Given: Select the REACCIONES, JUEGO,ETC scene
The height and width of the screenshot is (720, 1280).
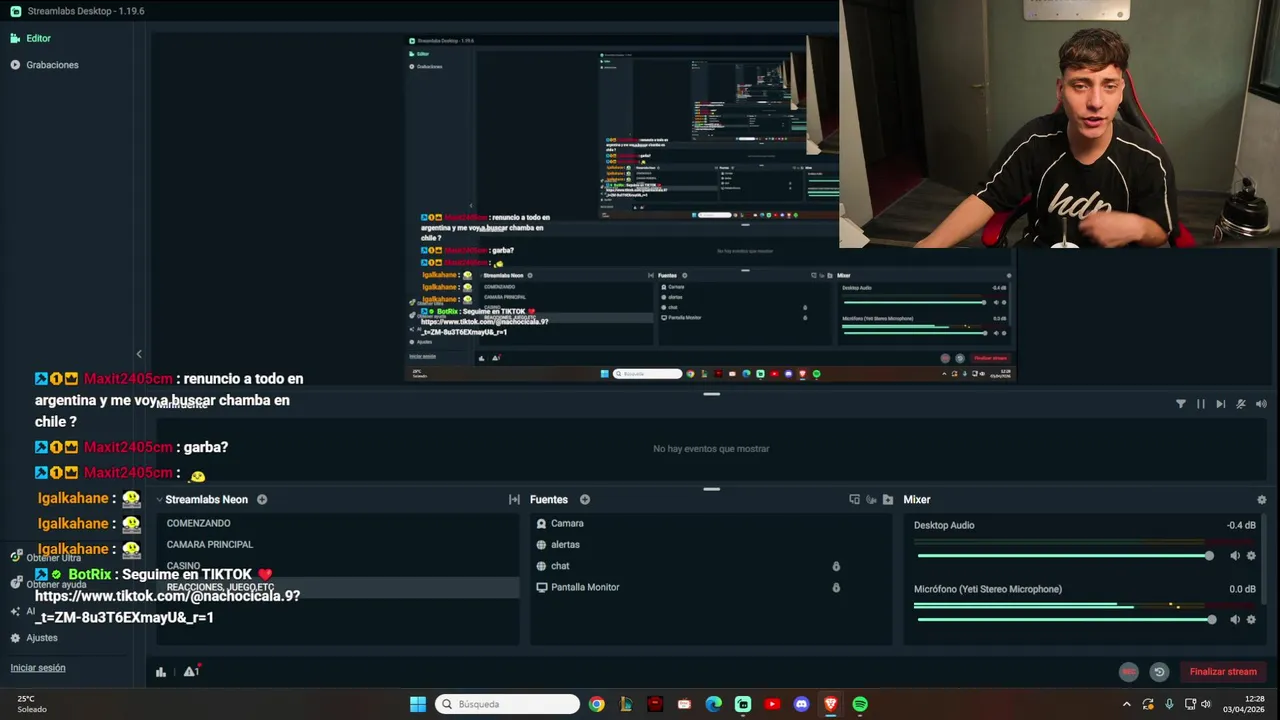Looking at the screenshot, I should point(336,587).
